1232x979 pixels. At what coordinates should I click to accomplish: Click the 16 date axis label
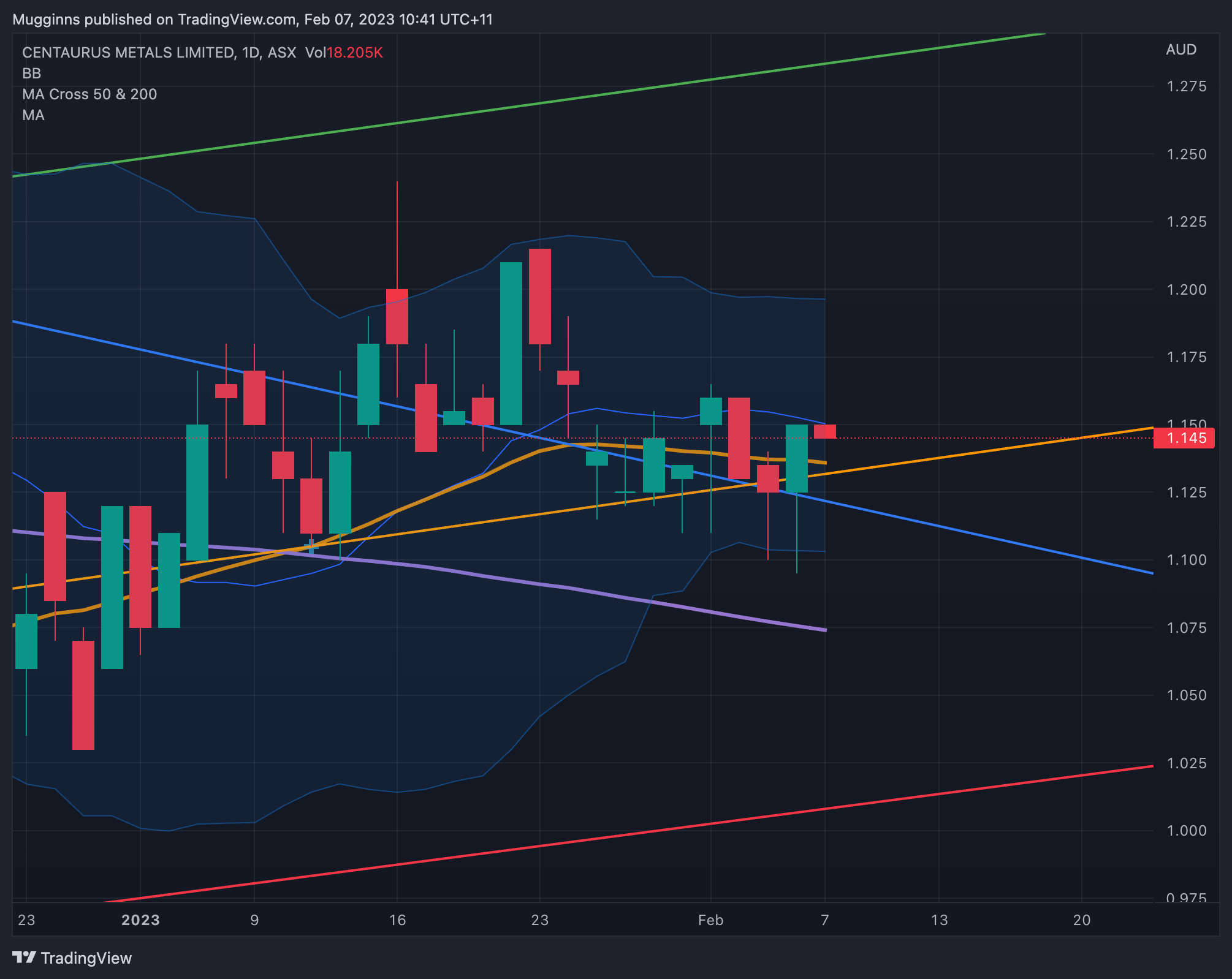397,920
